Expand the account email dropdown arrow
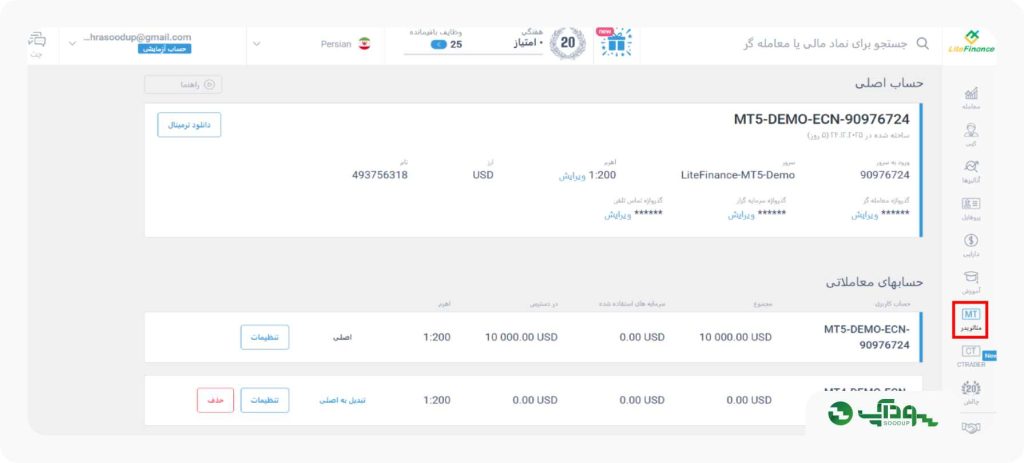This screenshot has height=463, width=1024. pos(72,43)
